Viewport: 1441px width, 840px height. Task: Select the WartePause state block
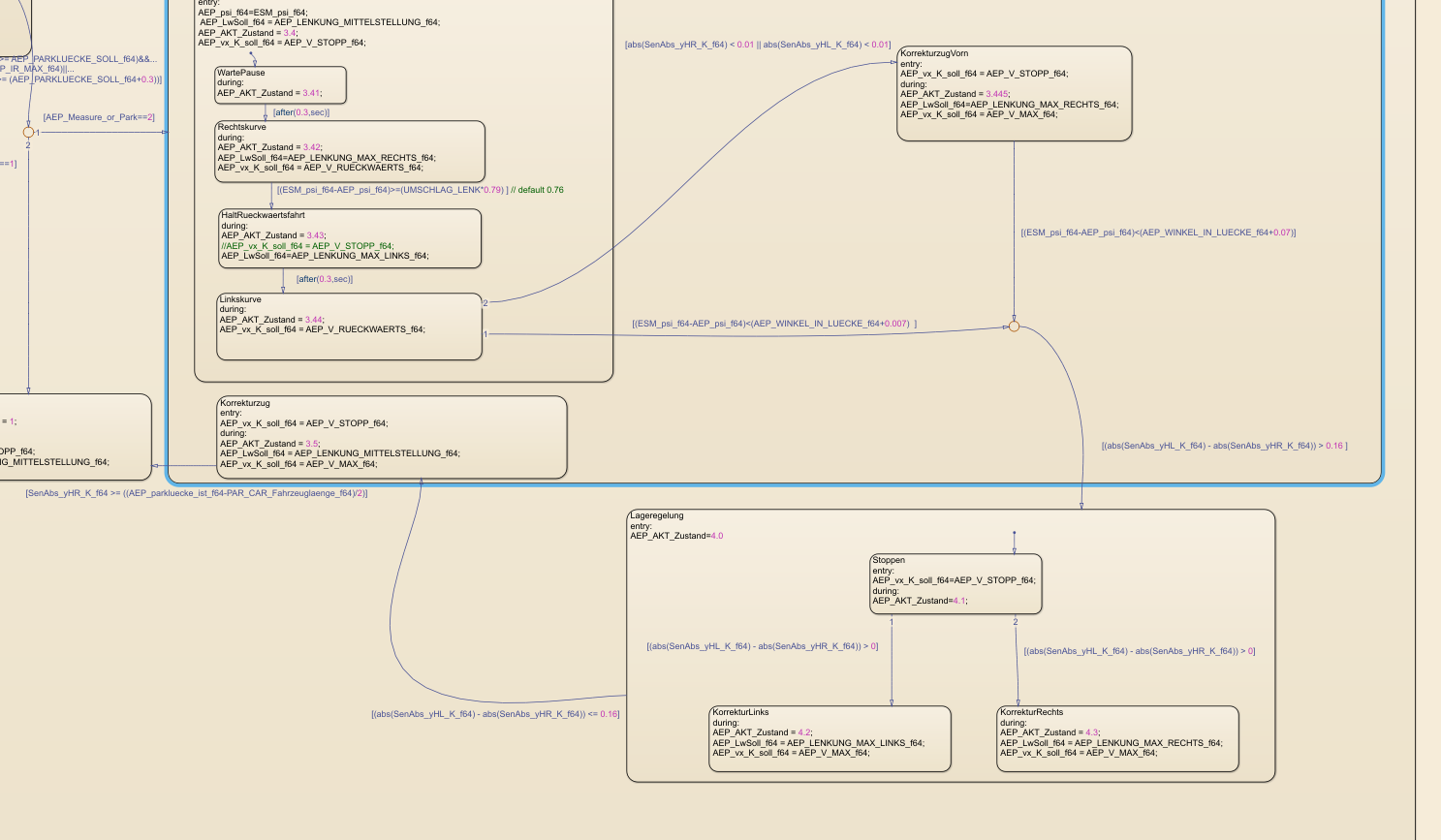(280, 84)
